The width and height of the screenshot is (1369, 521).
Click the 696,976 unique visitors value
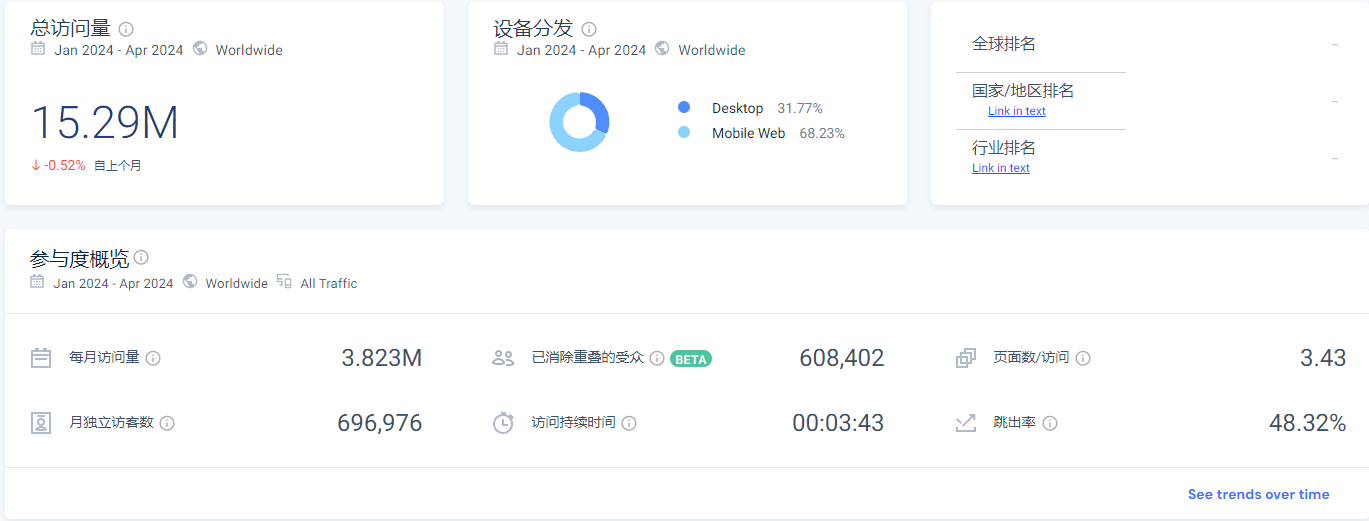tap(380, 423)
